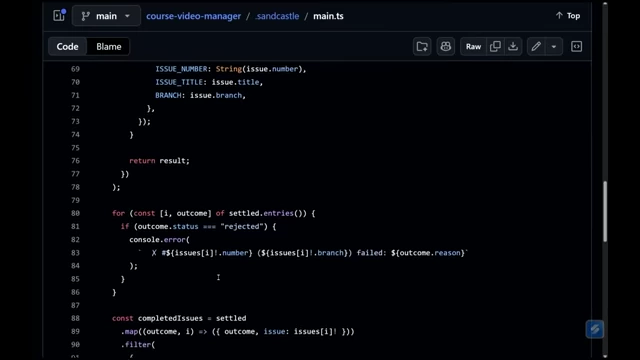Open Copilot chat icon
The height and width of the screenshot is (360, 640).
(x=446, y=47)
